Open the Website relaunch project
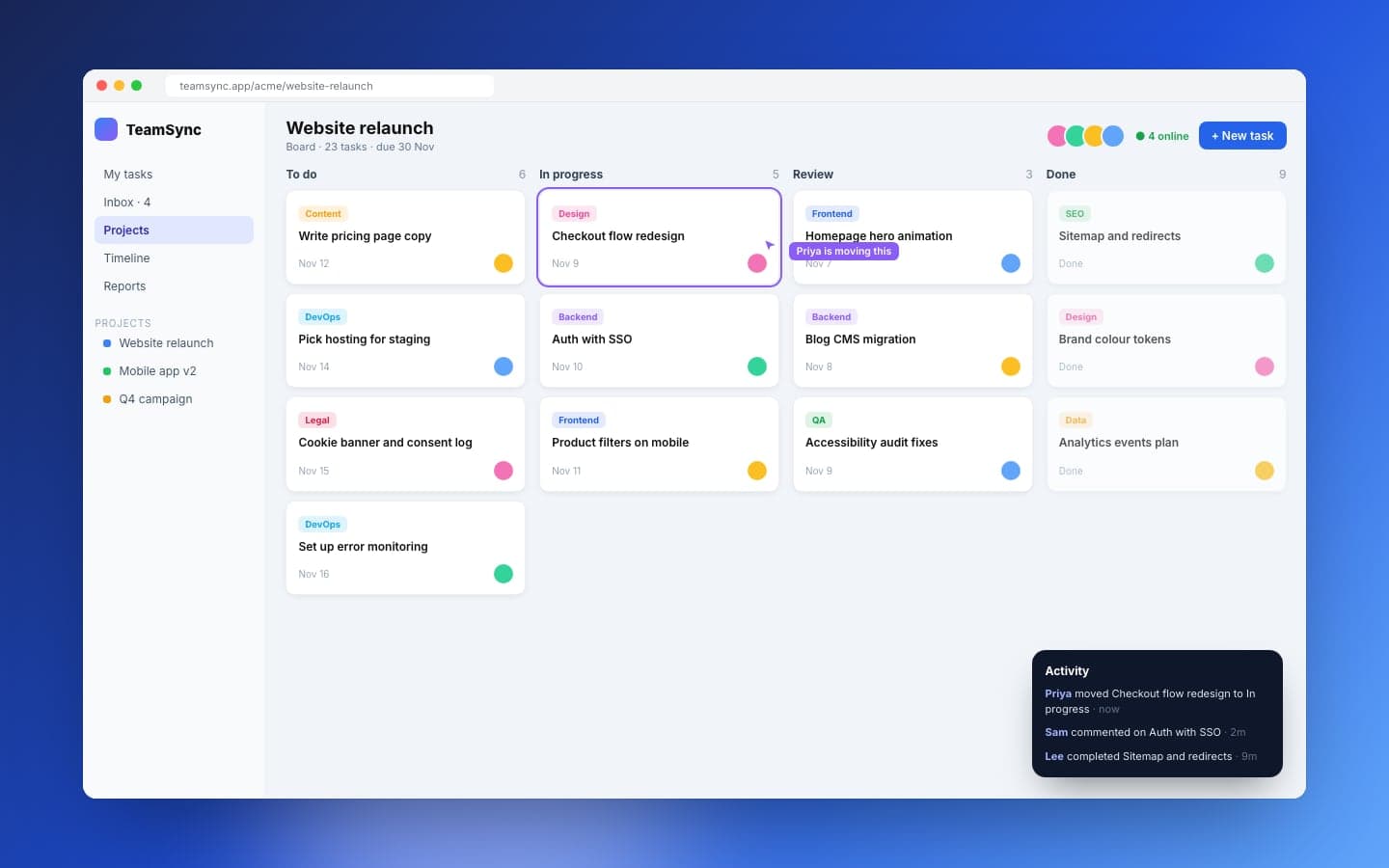This screenshot has height=868, width=1389. click(174, 343)
